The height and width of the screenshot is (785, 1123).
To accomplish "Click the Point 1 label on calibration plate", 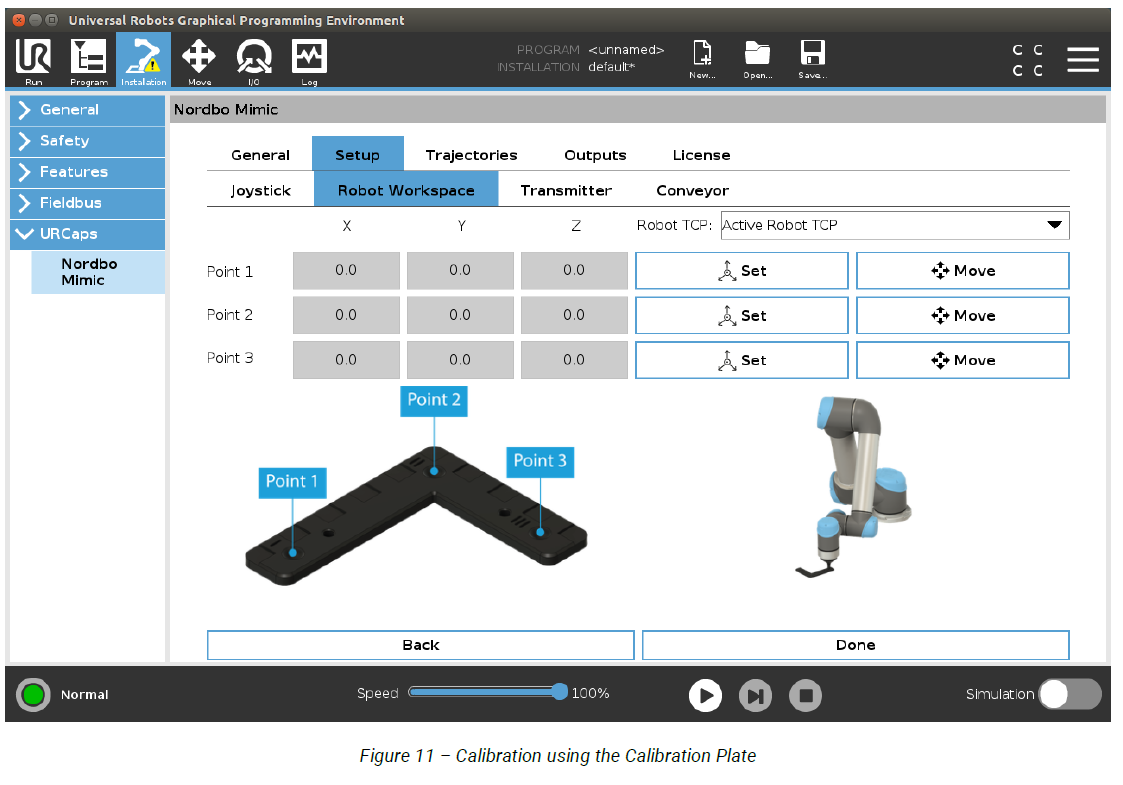I will (292, 482).
